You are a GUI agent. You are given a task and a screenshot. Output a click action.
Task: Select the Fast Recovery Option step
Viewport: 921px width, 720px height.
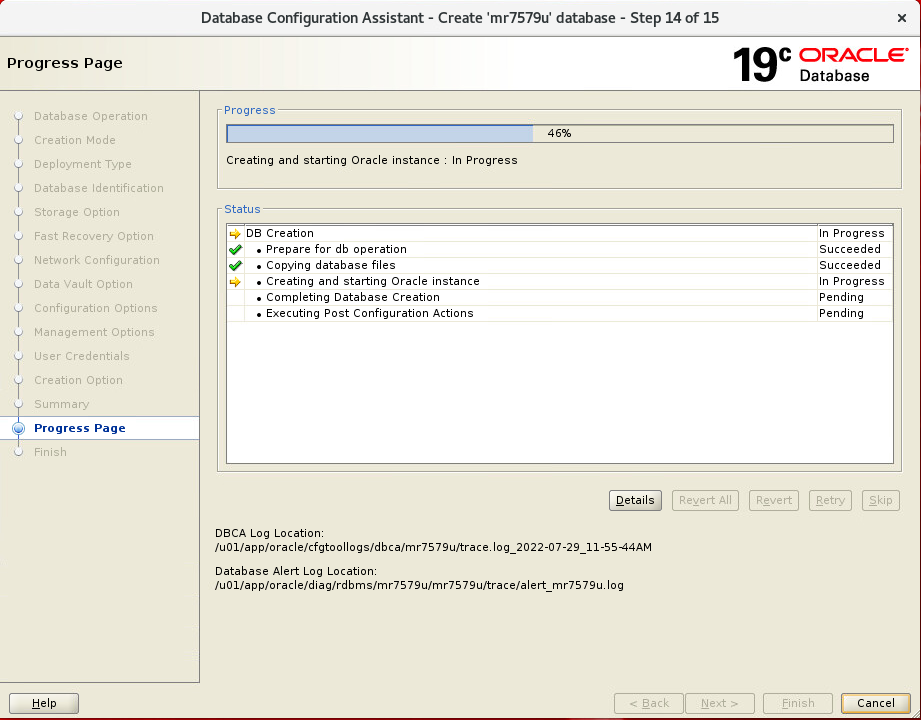94,237
